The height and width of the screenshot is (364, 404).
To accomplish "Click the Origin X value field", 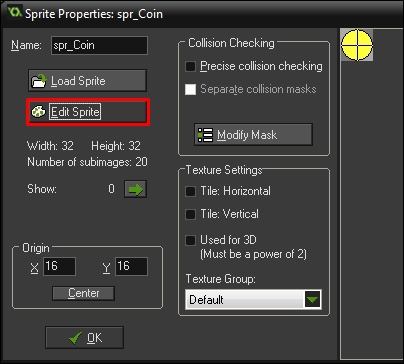I will click(x=59, y=266).
